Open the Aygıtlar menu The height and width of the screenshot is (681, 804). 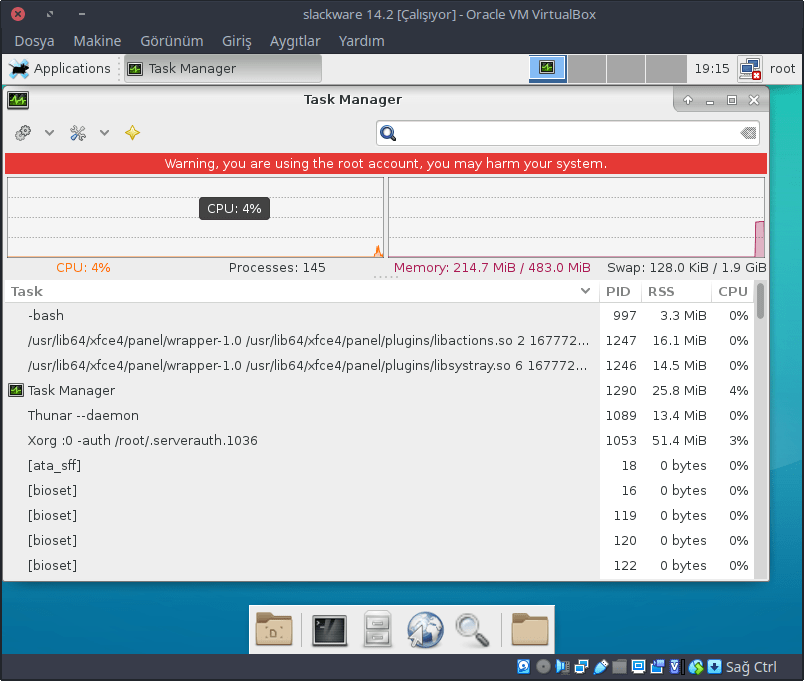coord(295,41)
